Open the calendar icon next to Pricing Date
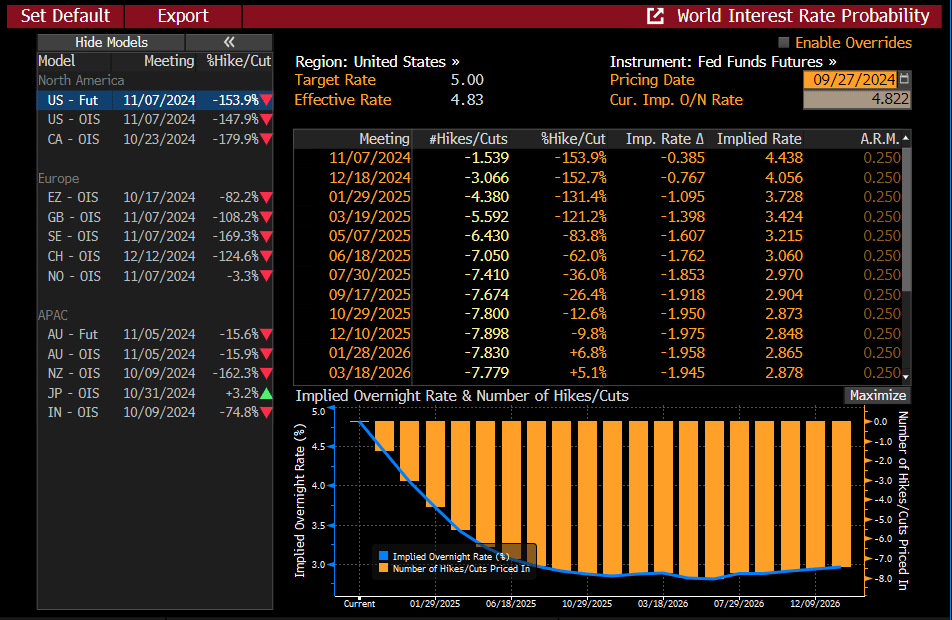The width and height of the screenshot is (952, 620). (x=904, y=79)
